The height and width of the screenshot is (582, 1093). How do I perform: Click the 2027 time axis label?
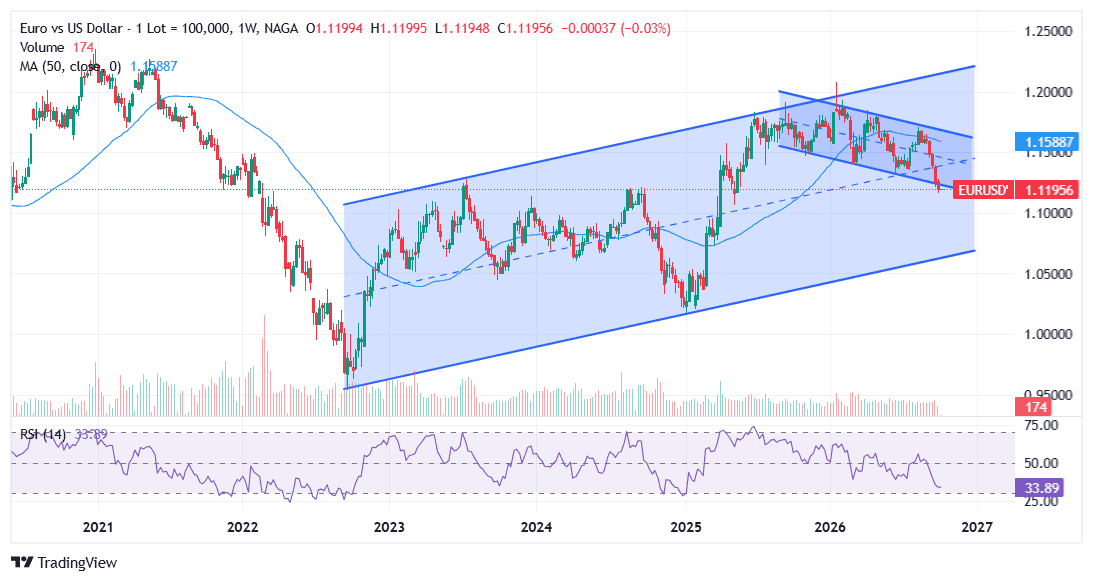[977, 527]
